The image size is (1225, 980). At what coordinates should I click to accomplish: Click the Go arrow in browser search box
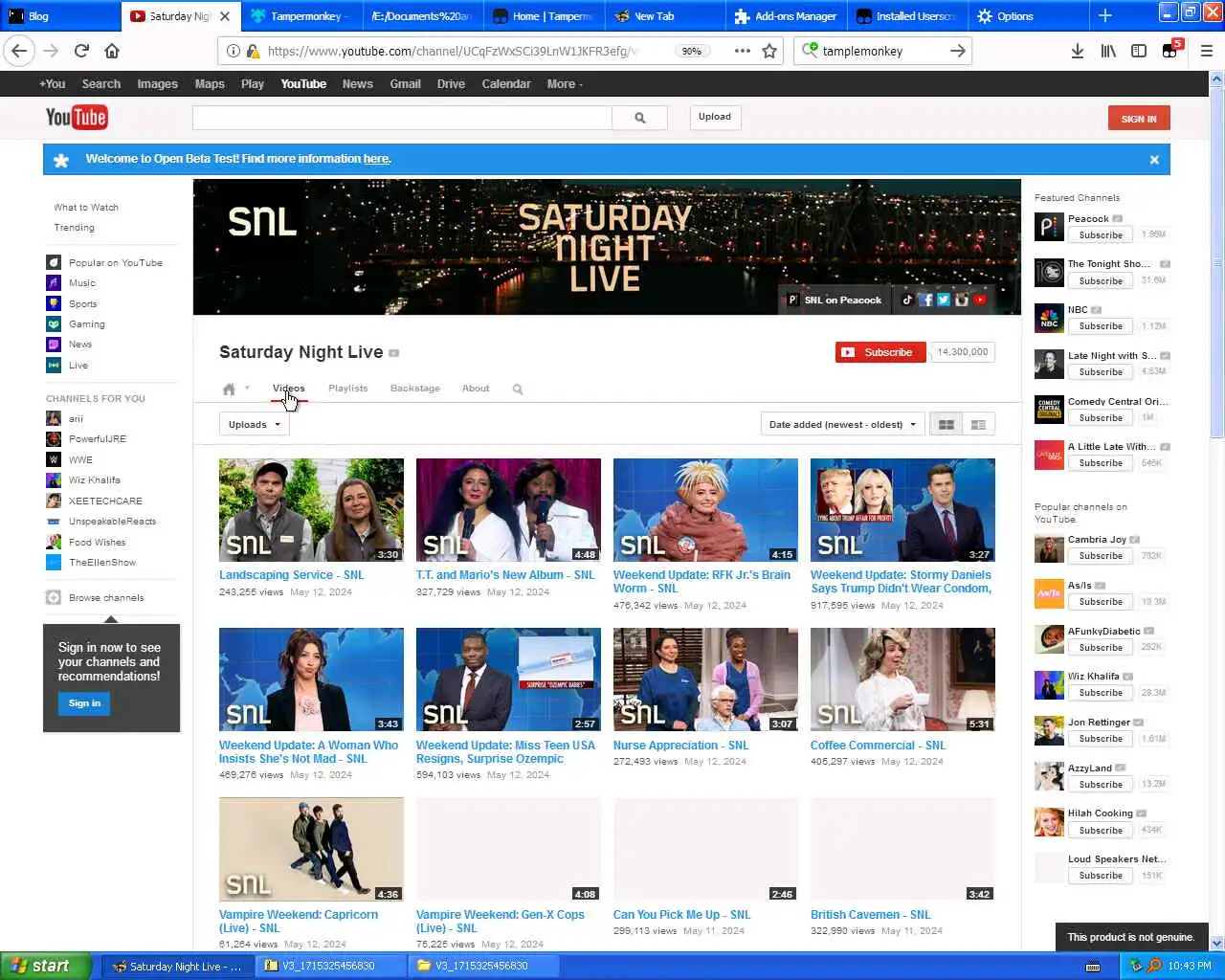tap(957, 51)
